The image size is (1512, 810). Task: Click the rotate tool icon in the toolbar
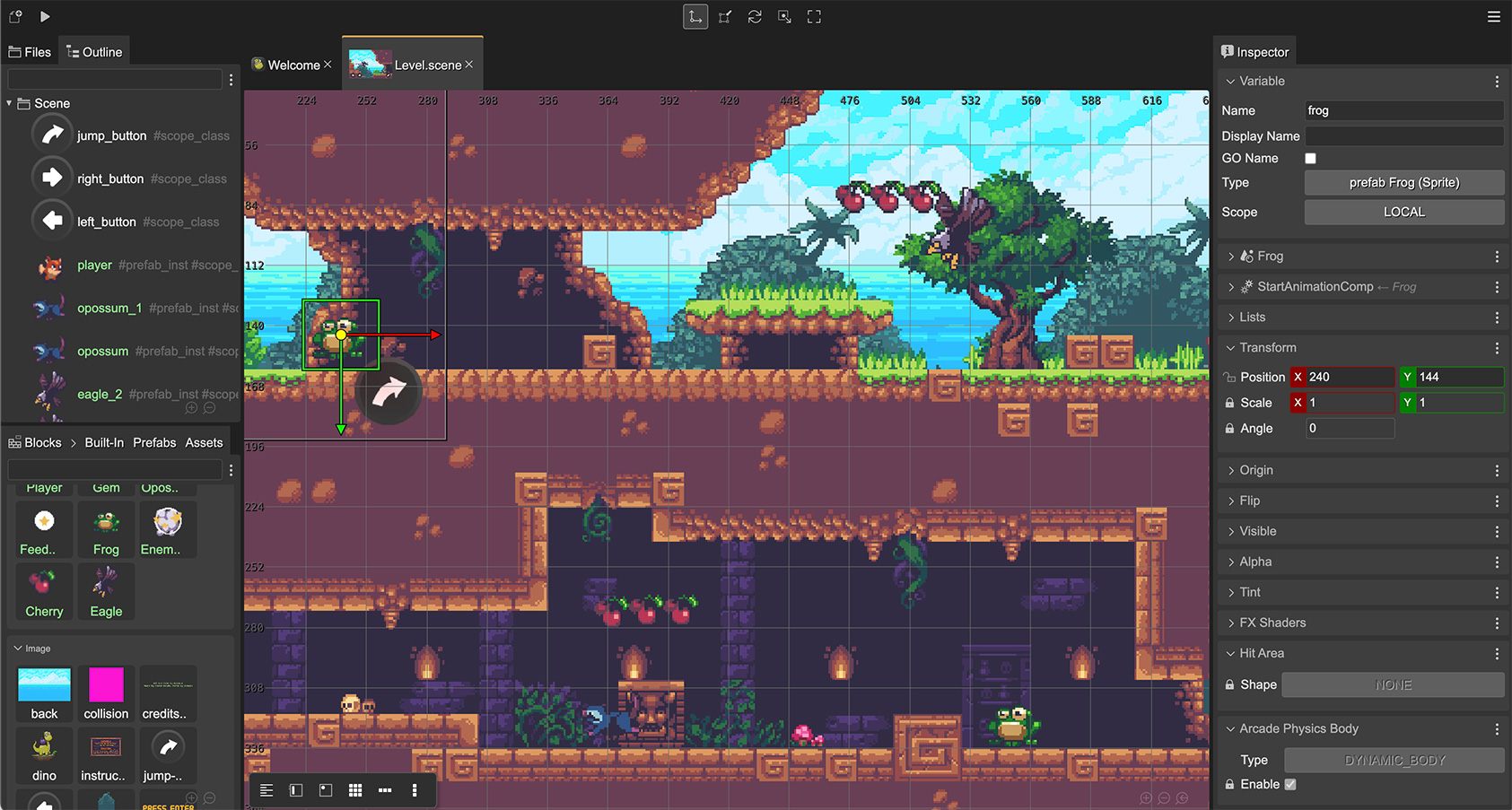click(755, 16)
